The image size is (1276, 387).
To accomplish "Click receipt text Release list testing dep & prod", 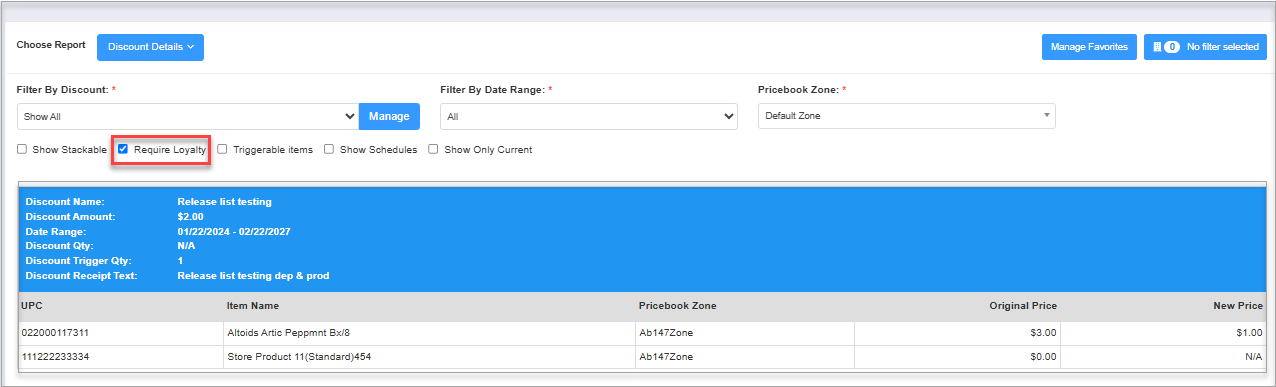I will 253,275.
